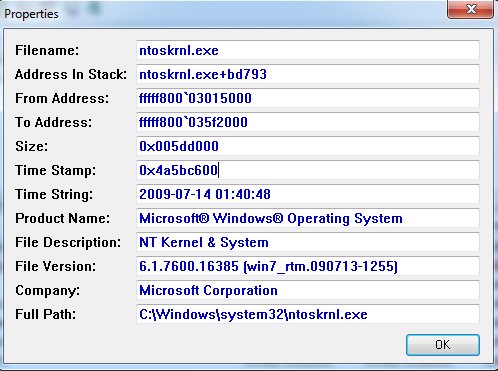Click the File Version: label

pyautogui.click(x=55, y=266)
